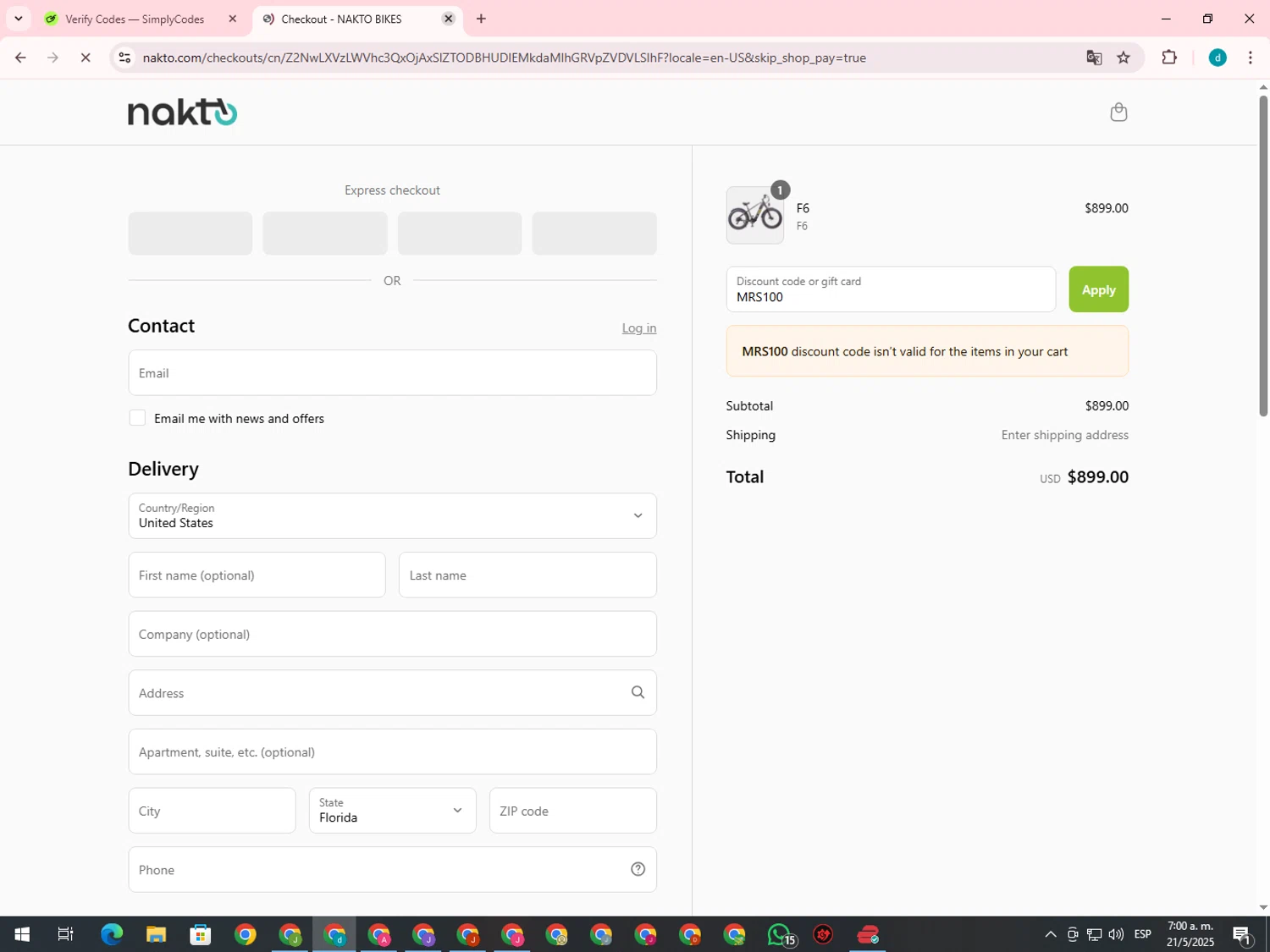Click the F6 bike product thumbnail
The image size is (1270, 952).
point(755,215)
